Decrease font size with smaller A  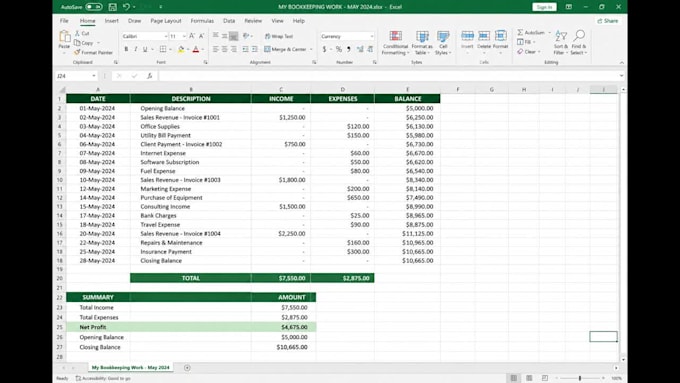pos(201,36)
